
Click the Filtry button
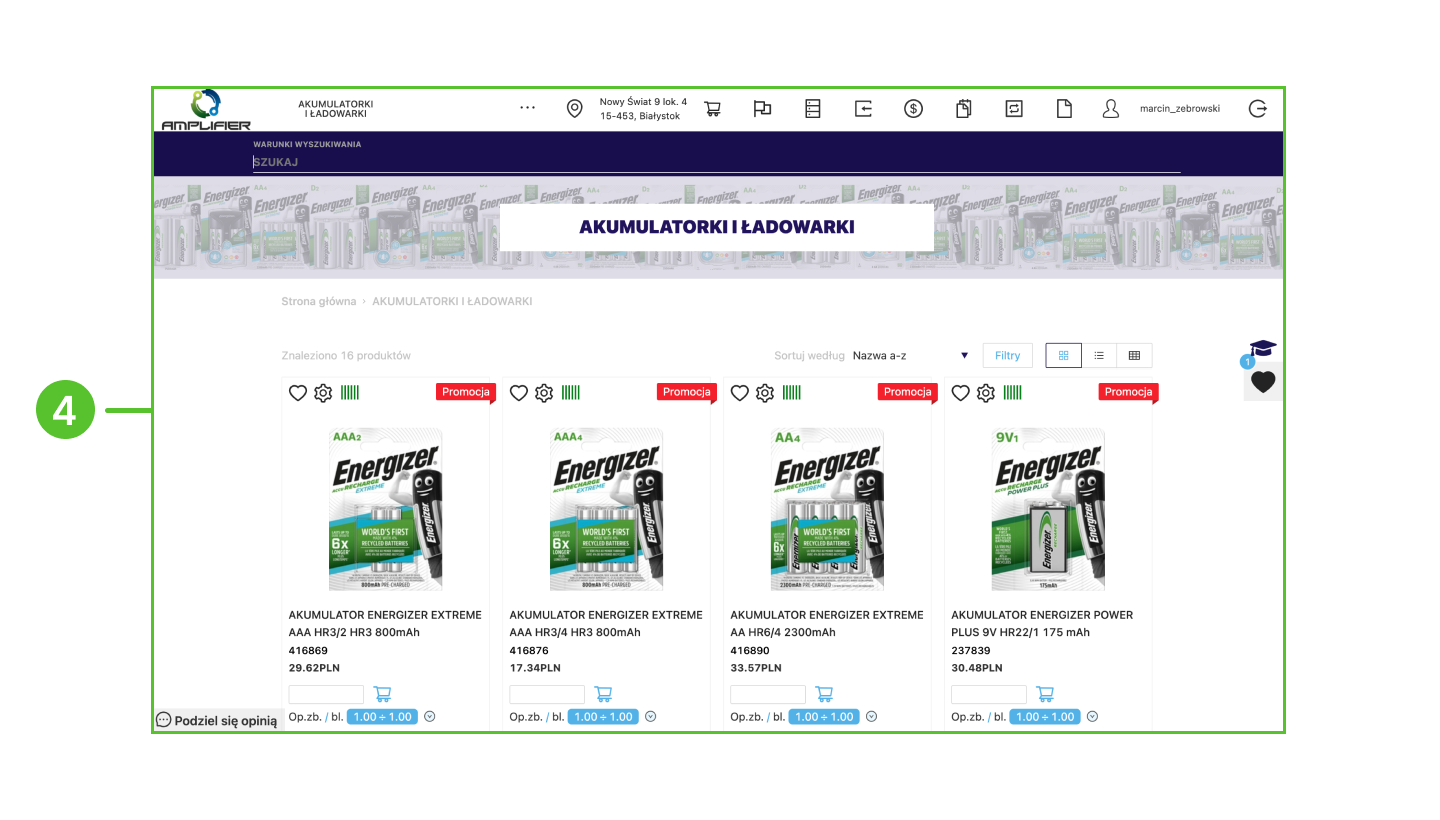click(1008, 355)
